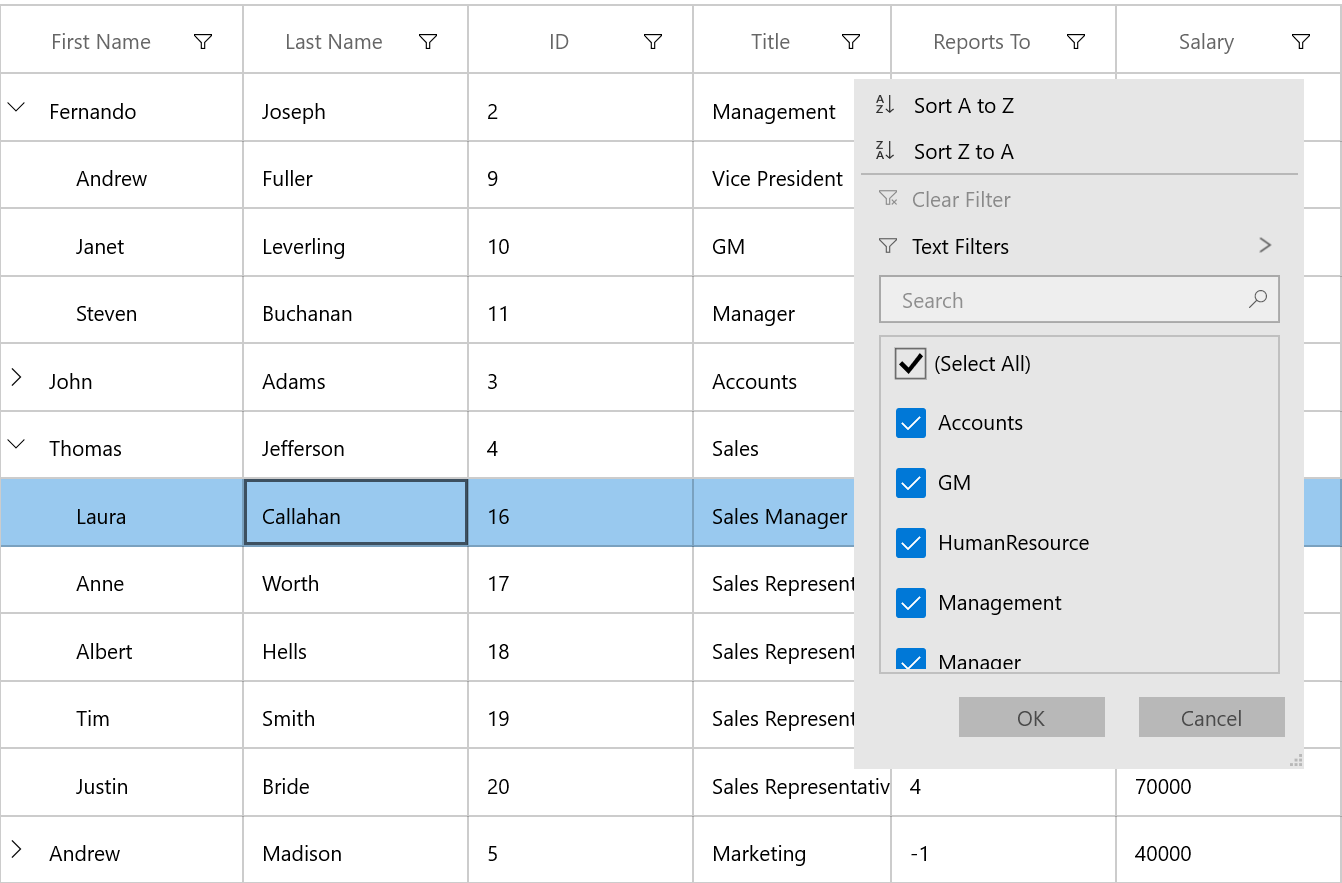Open the First Name column filter icon
This screenshot has height=883, width=1342.
click(203, 42)
